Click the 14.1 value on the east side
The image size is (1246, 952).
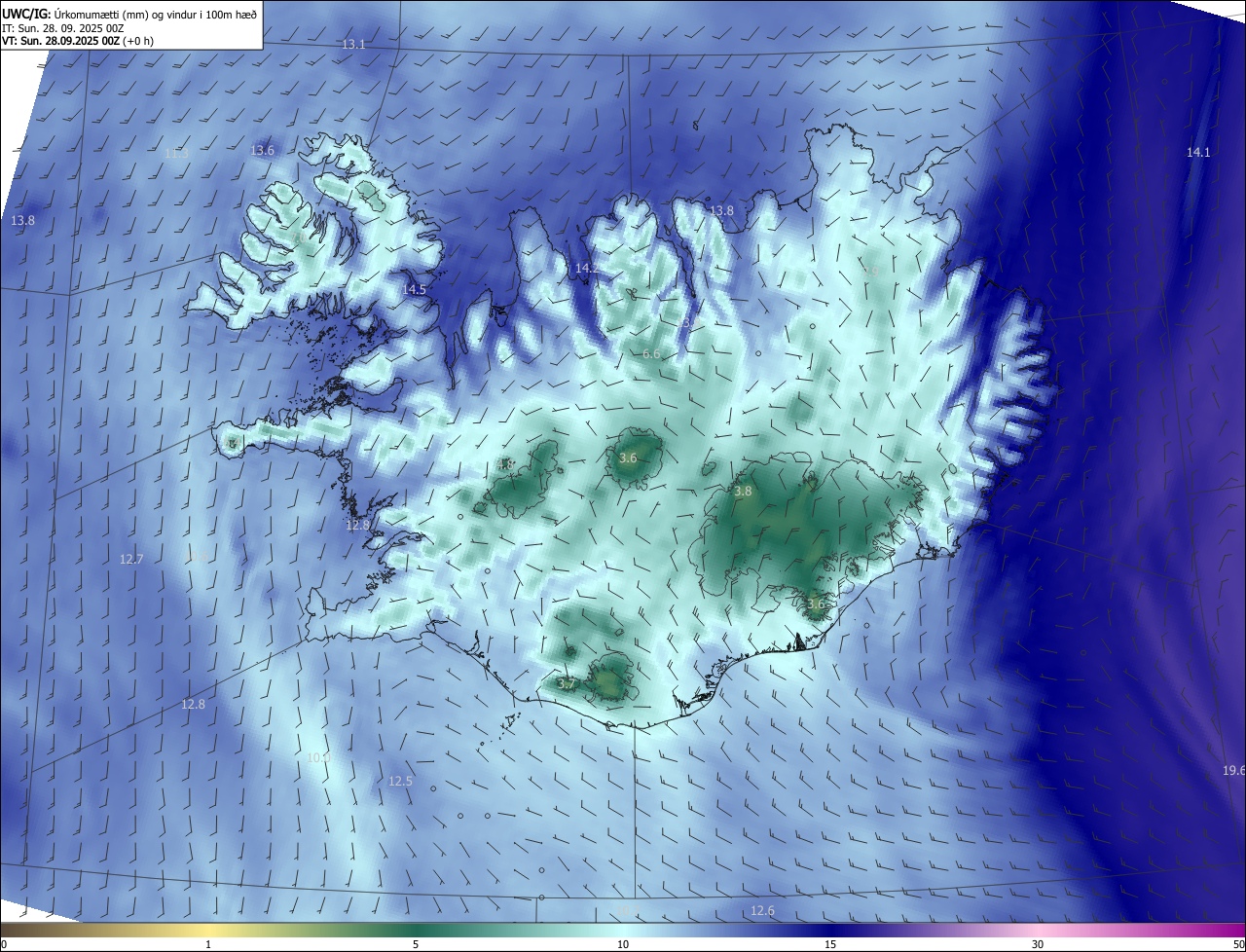point(1198,153)
